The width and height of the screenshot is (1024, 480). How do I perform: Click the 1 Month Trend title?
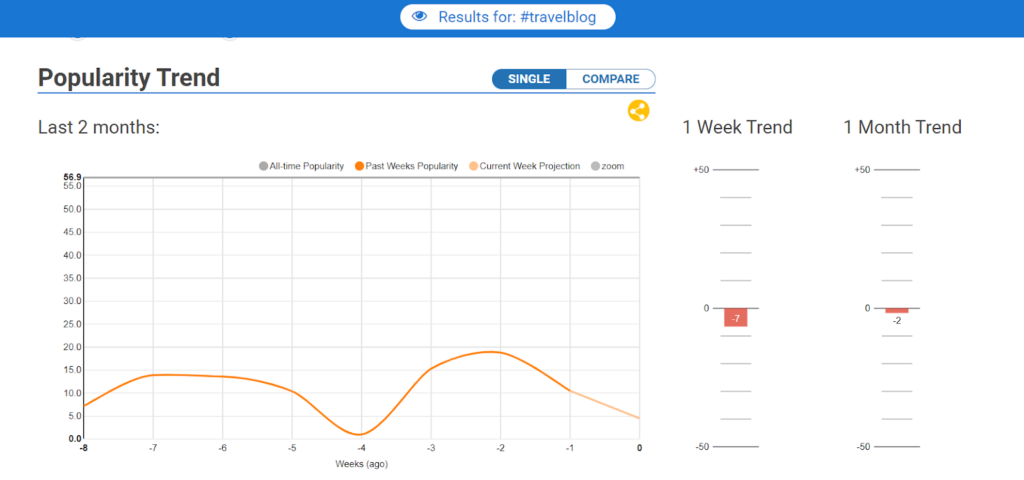(x=902, y=127)
